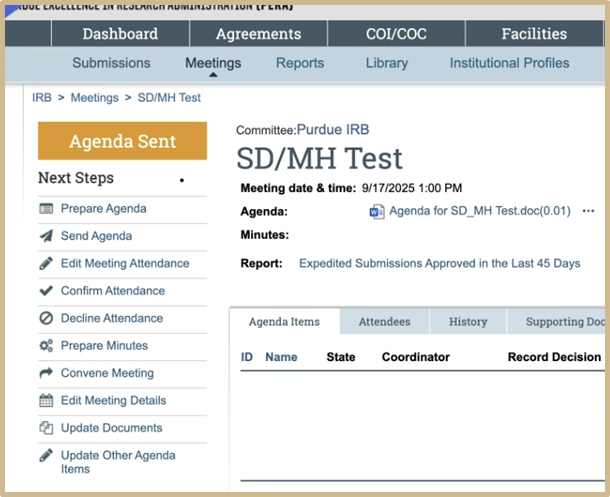Switch to the Attendees tab
This screenshot has height=497, width=610.
(x=384, y=322)
